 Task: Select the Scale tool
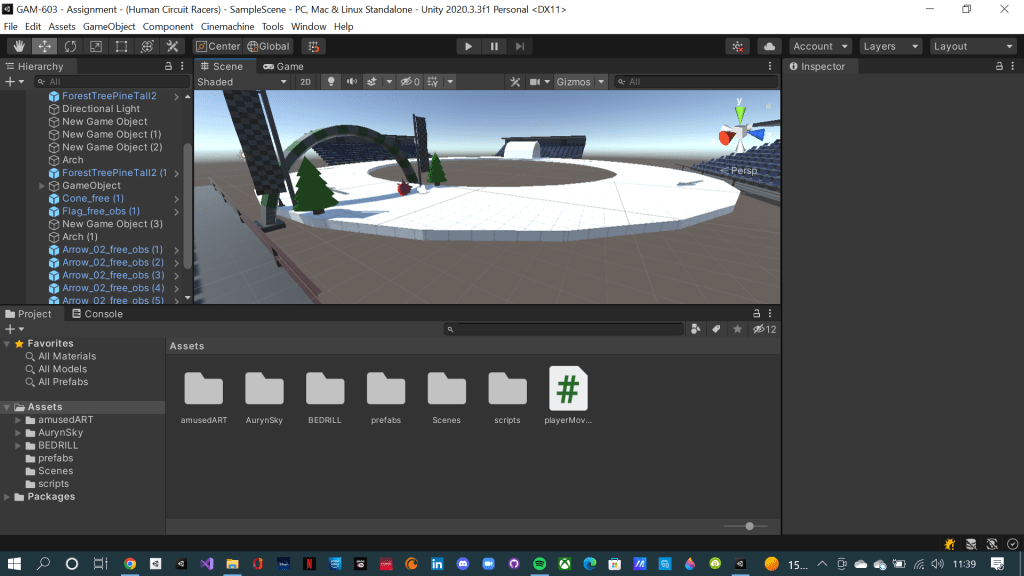tap(96, 46)
